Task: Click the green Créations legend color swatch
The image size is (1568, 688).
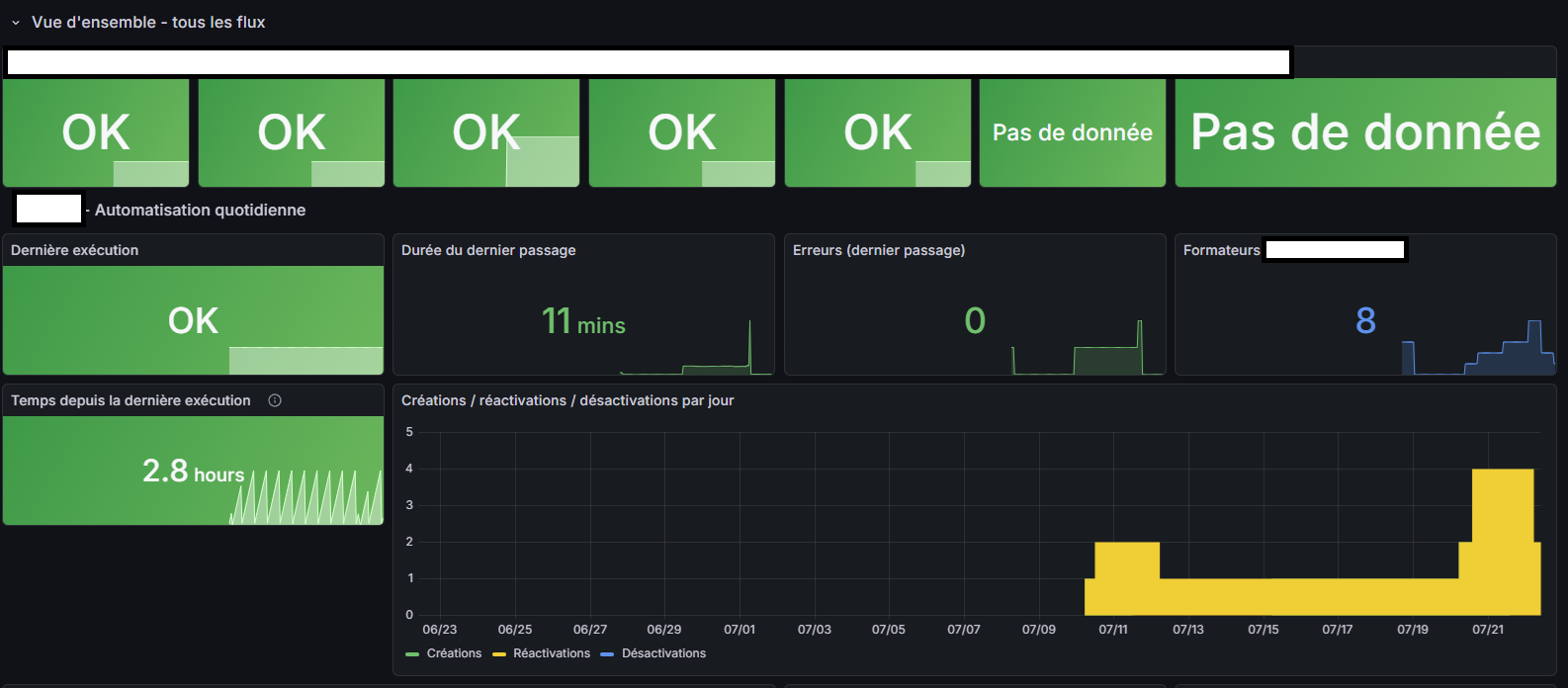Action: pyautogui.click(x=412, y=654)
